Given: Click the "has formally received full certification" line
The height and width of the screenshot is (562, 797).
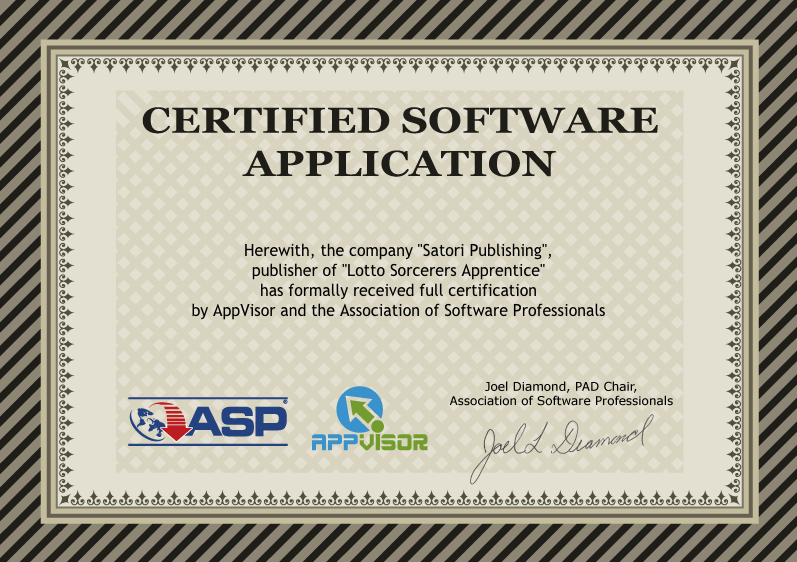Looking at the screenshot, I should pos(398,290).
